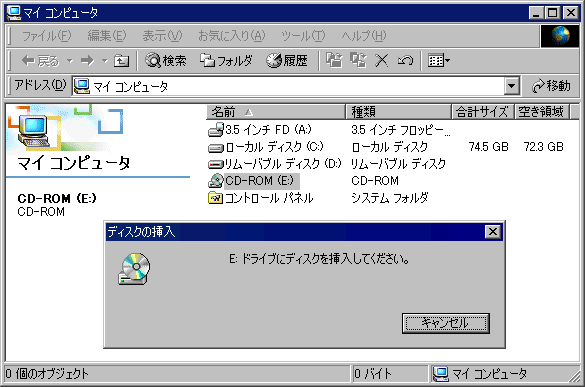585x387 pixels.
Task: Select the コントロール パネル folder icon
Action: pyautogui.click(x=216, y=198)
